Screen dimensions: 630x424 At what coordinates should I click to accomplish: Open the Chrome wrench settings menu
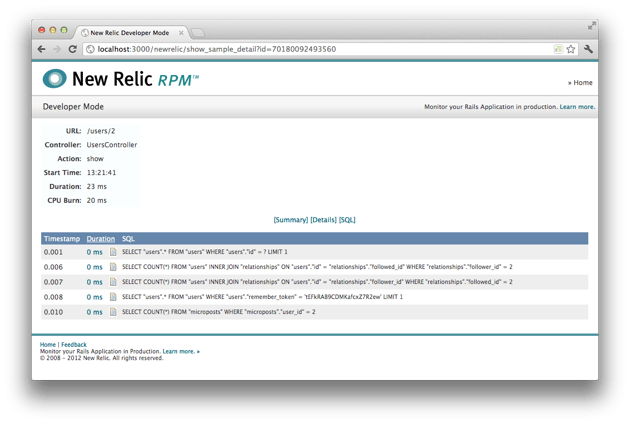589,49
